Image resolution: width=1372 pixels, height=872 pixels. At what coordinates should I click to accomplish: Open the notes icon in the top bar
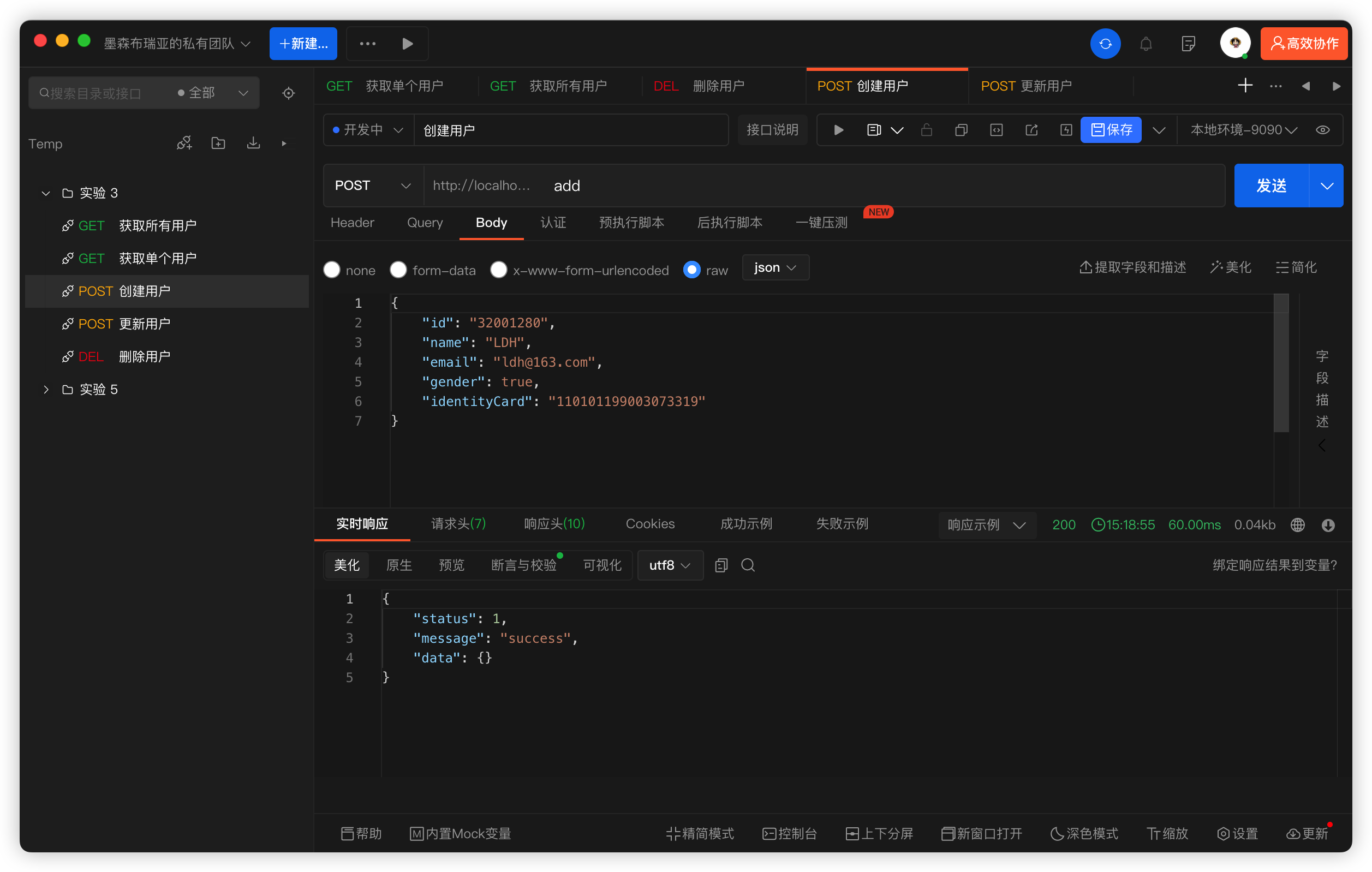[x=1188, y=44]
